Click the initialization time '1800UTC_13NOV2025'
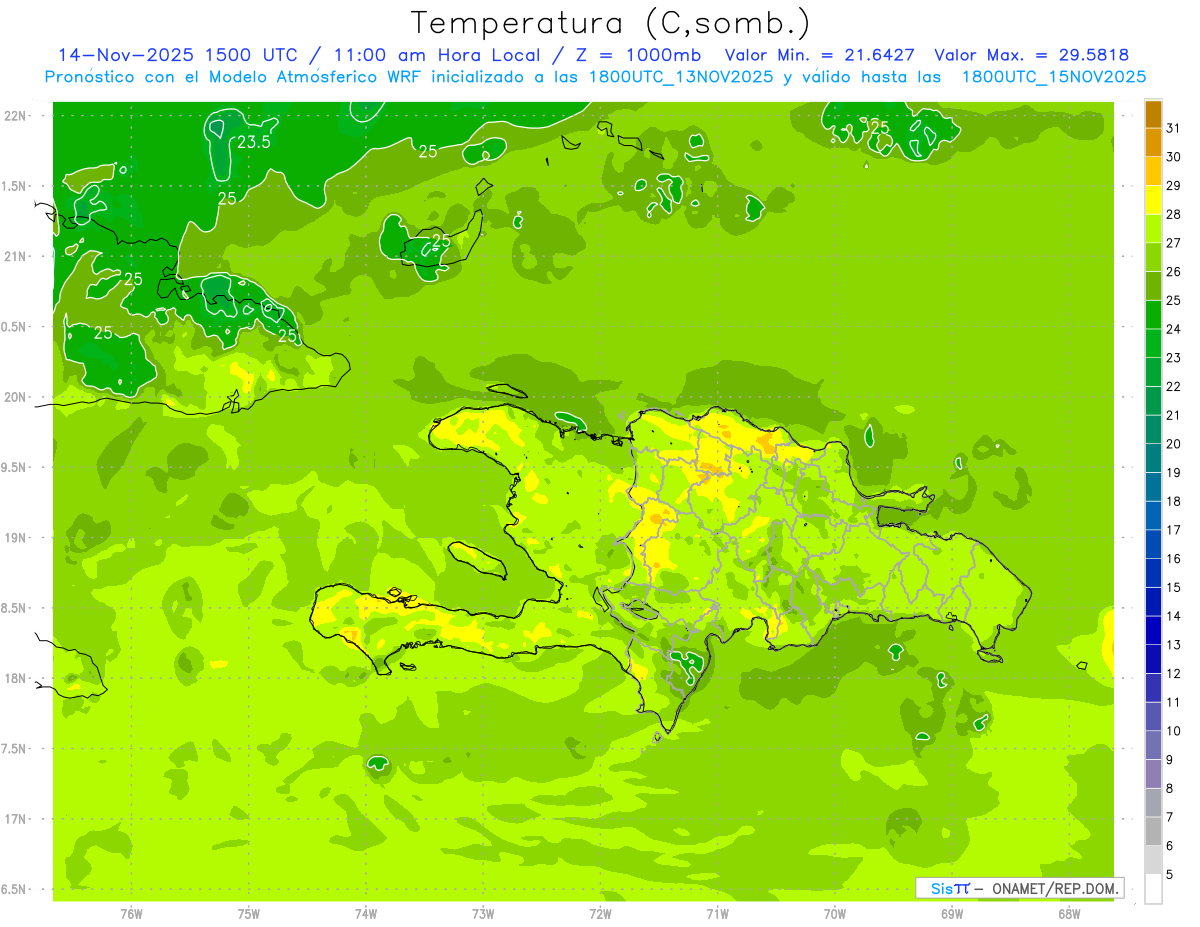This screenshot has width=1200, height=927. (x=678, y=77)
